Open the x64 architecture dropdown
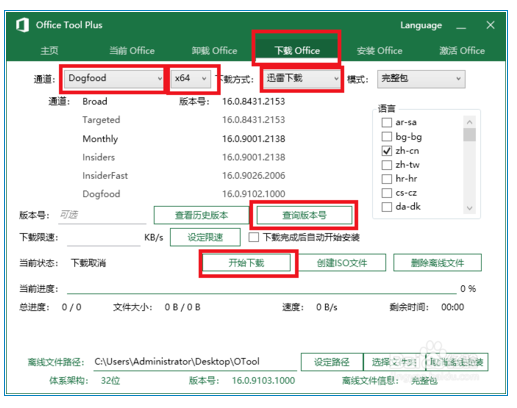Image resolution: width=517 pixels, height=408 pixels. 191,79
